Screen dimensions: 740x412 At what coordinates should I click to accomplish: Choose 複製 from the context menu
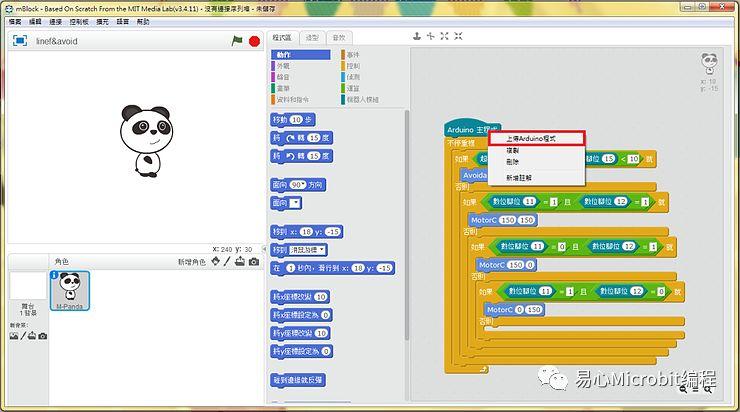pos(537,151)
